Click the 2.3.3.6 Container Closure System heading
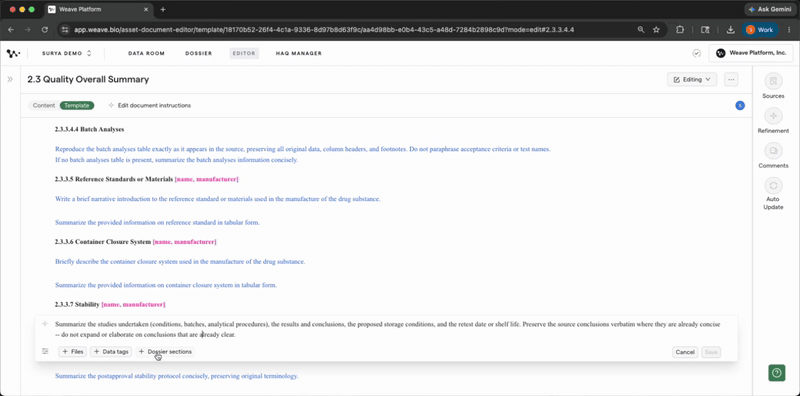This screenshot has height=396, width=800. (x=135, y=242)
